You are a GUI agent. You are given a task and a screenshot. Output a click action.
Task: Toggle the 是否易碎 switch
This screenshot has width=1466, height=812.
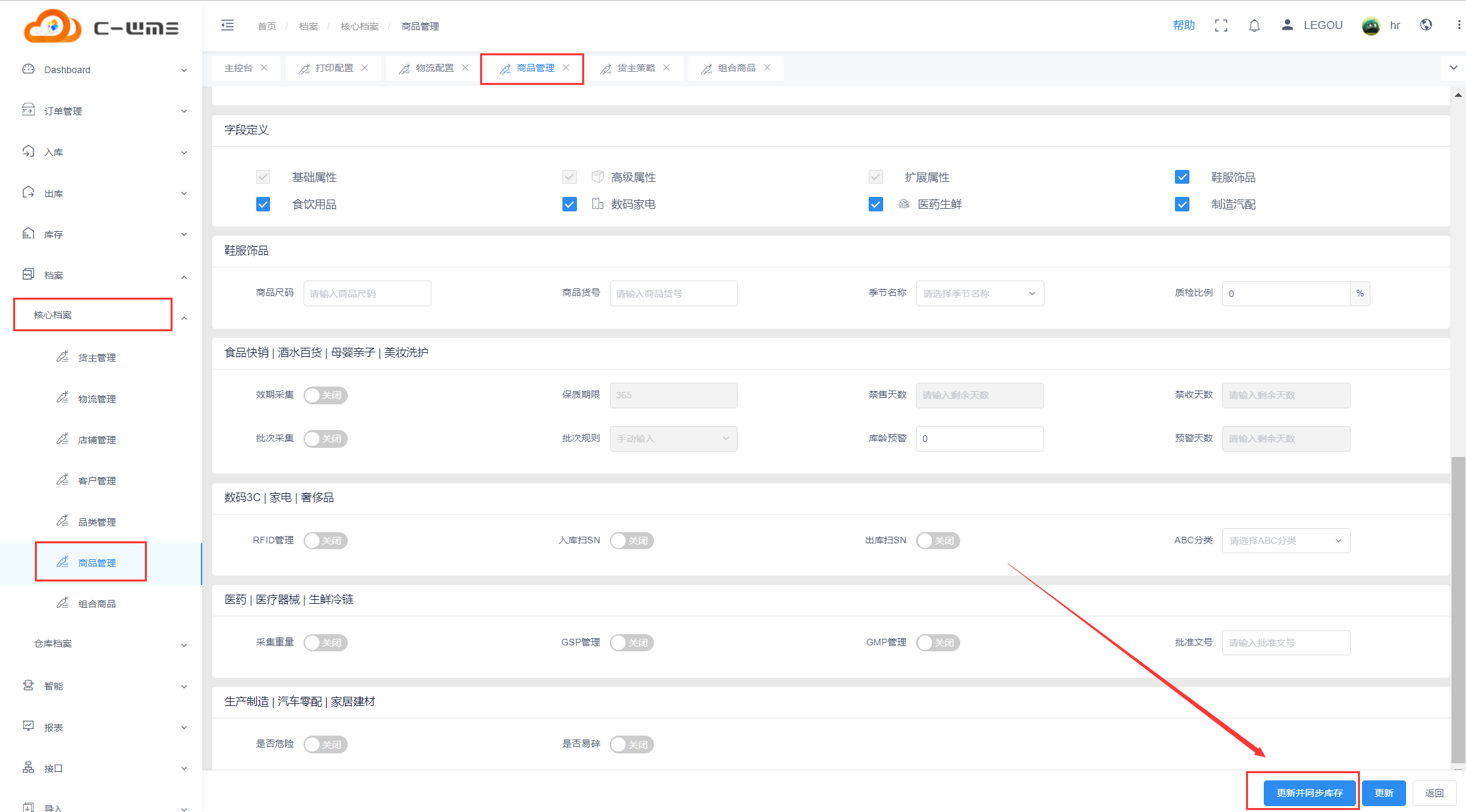[632, 745]
